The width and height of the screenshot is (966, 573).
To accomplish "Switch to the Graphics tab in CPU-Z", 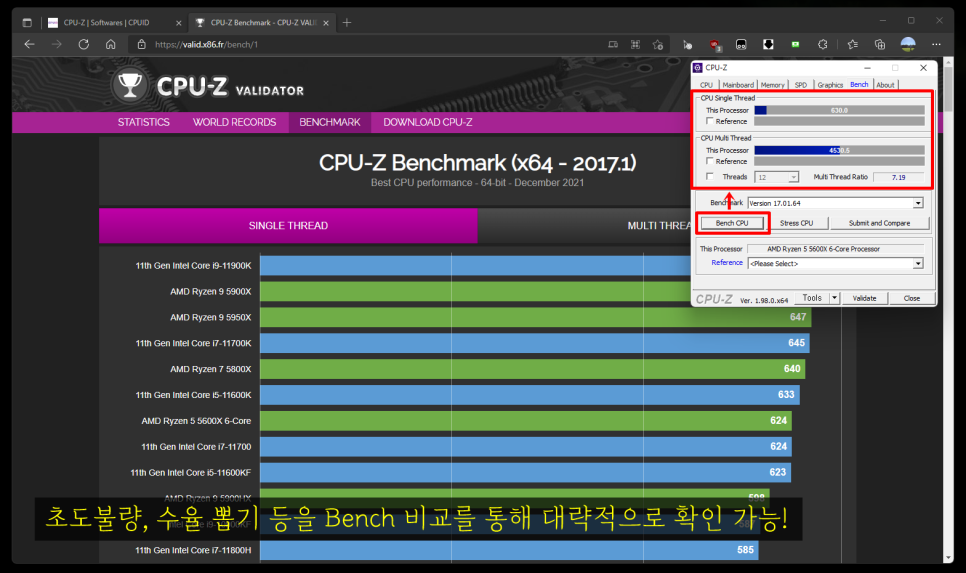I will 830,85.
